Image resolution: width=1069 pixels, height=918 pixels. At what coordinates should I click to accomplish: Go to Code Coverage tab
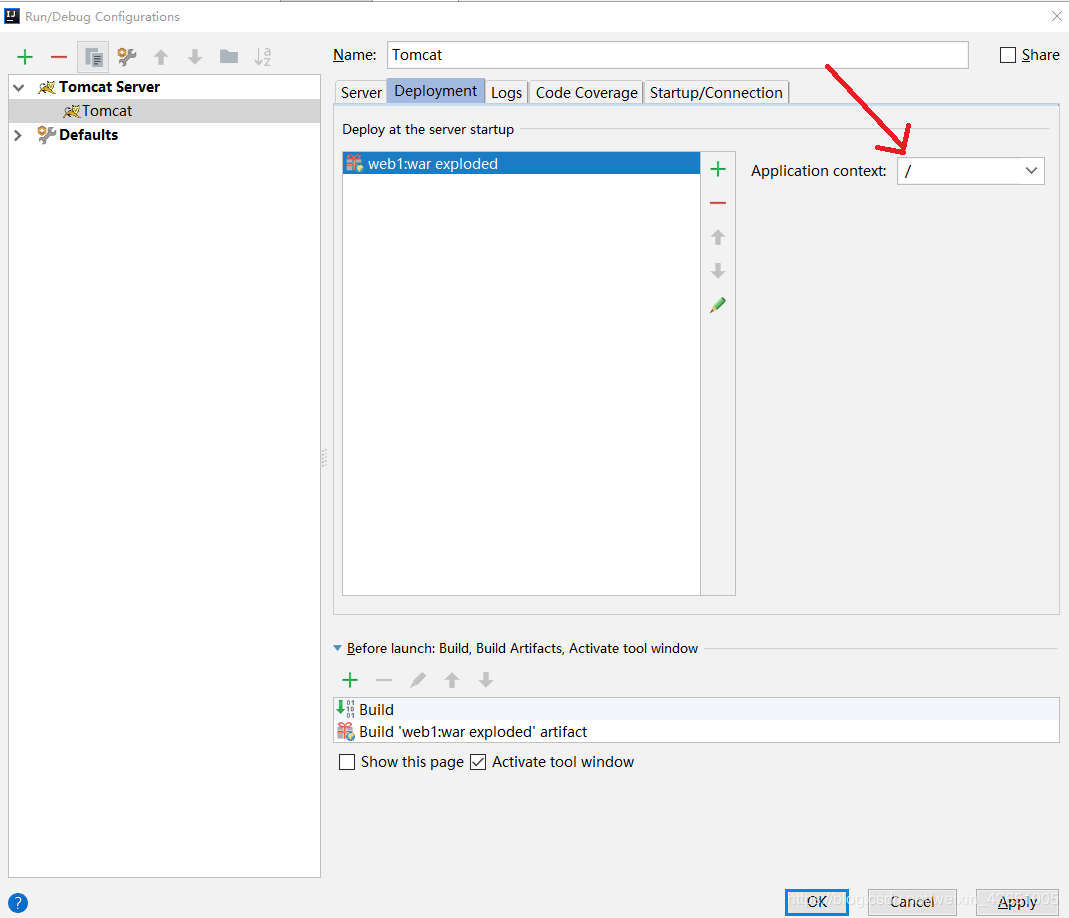586,93
